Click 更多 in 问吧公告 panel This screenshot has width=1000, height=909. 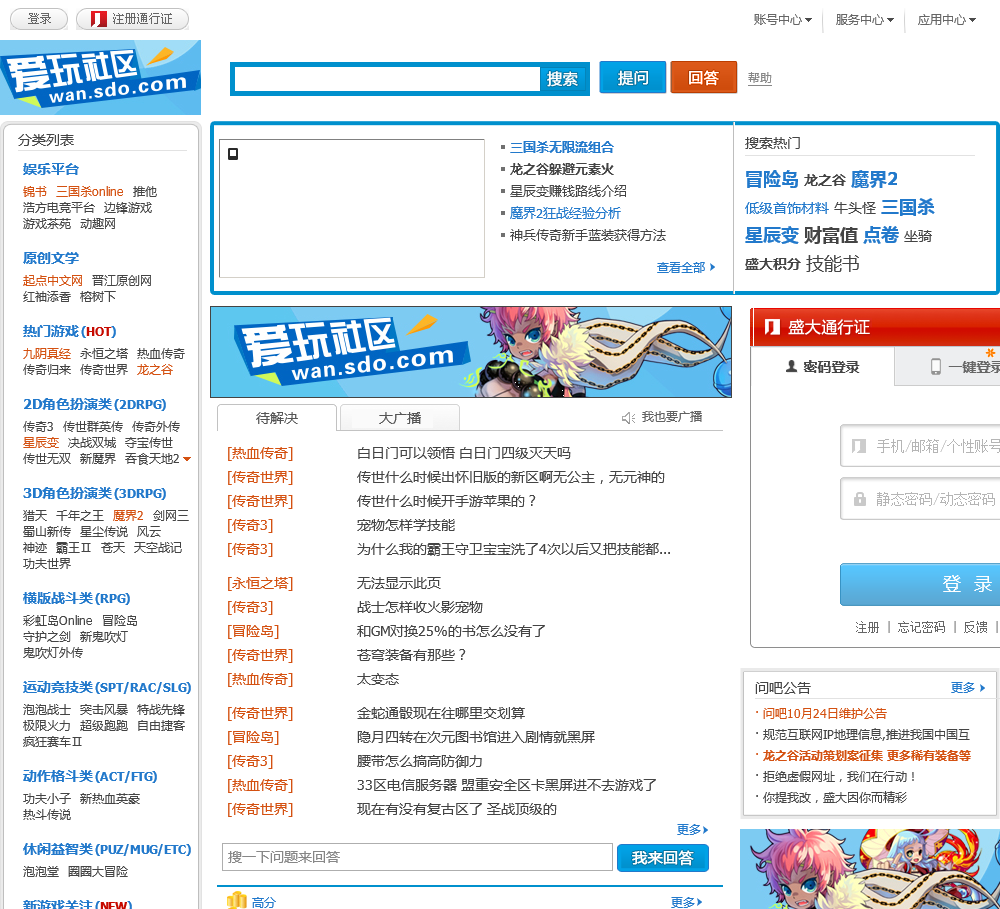coord(967,687)
